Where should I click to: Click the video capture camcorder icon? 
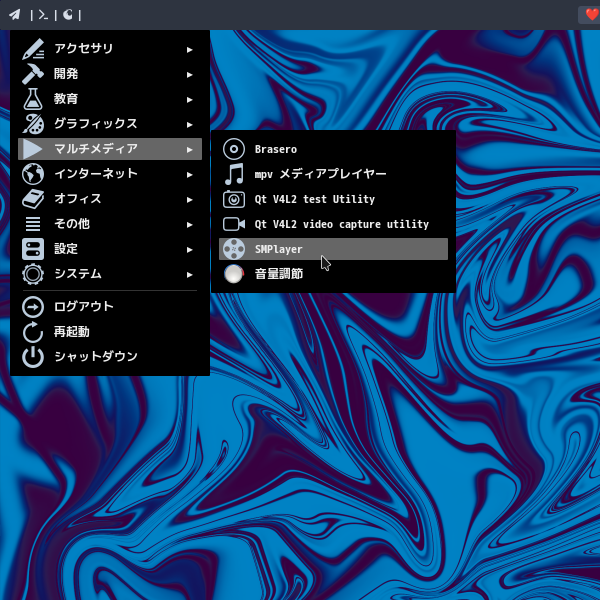[234, 224]
